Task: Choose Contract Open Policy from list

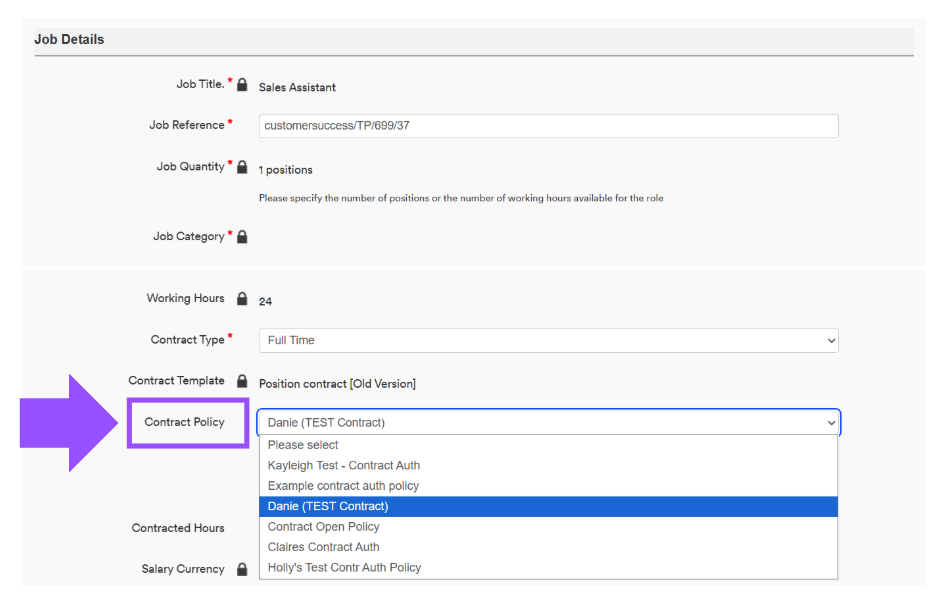Action: tap(549, 526)
